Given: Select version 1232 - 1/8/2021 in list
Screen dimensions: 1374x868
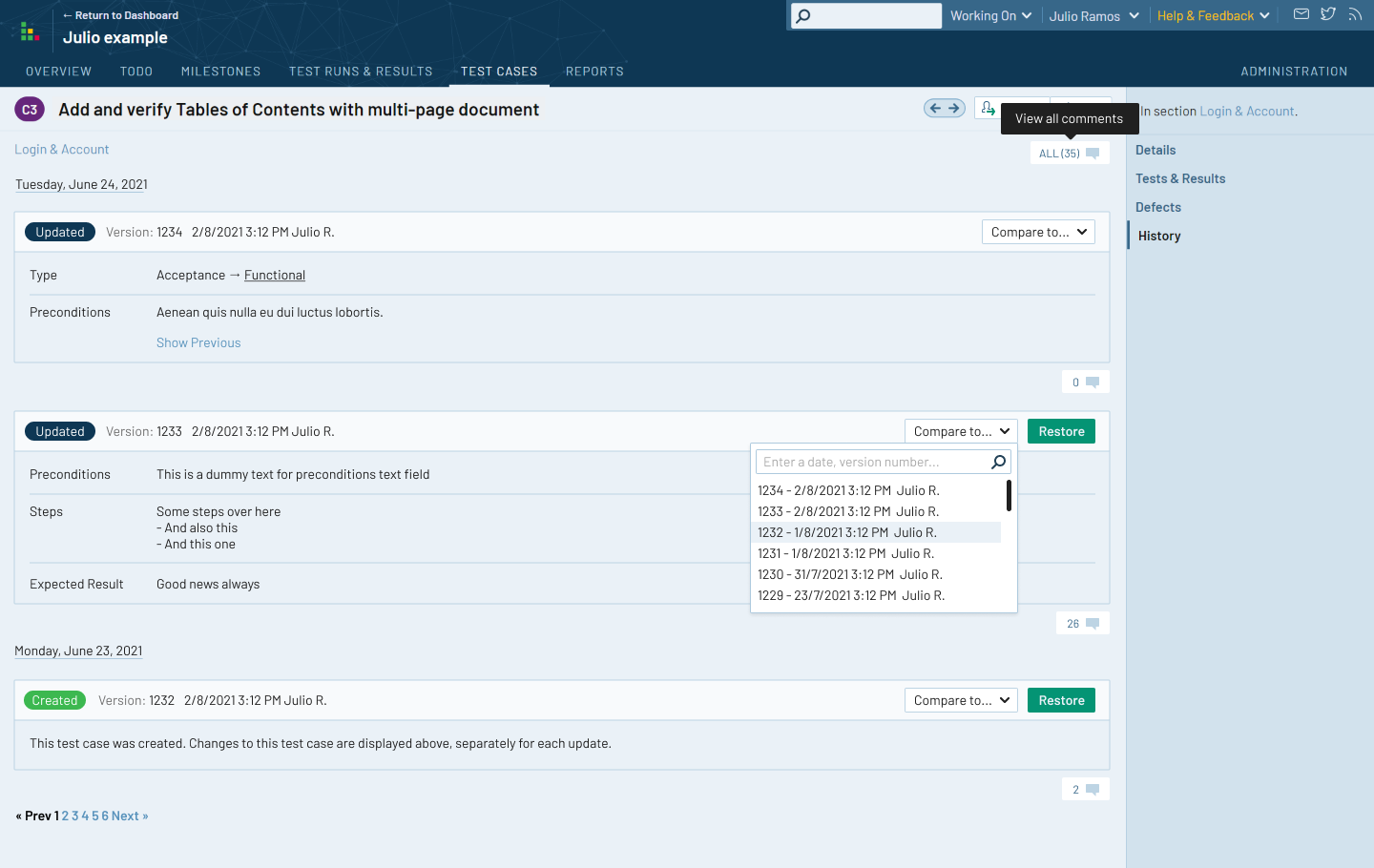Looking at the screenshot, I should point(876,532).
